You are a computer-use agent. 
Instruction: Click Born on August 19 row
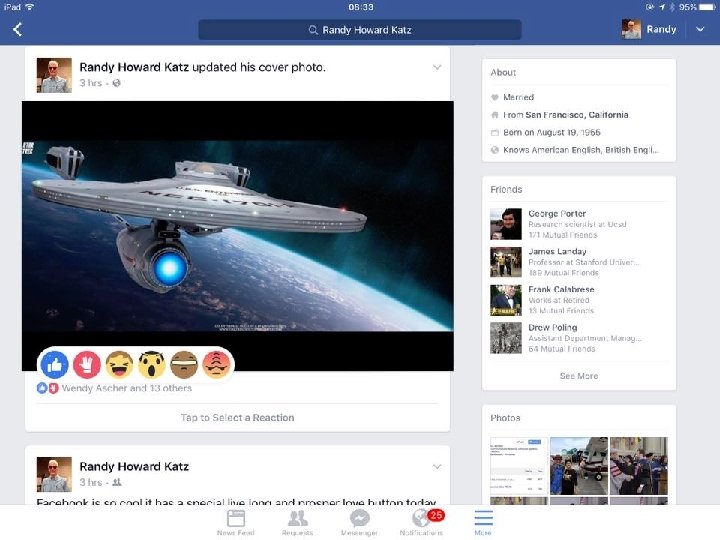(x=579, y=133)
